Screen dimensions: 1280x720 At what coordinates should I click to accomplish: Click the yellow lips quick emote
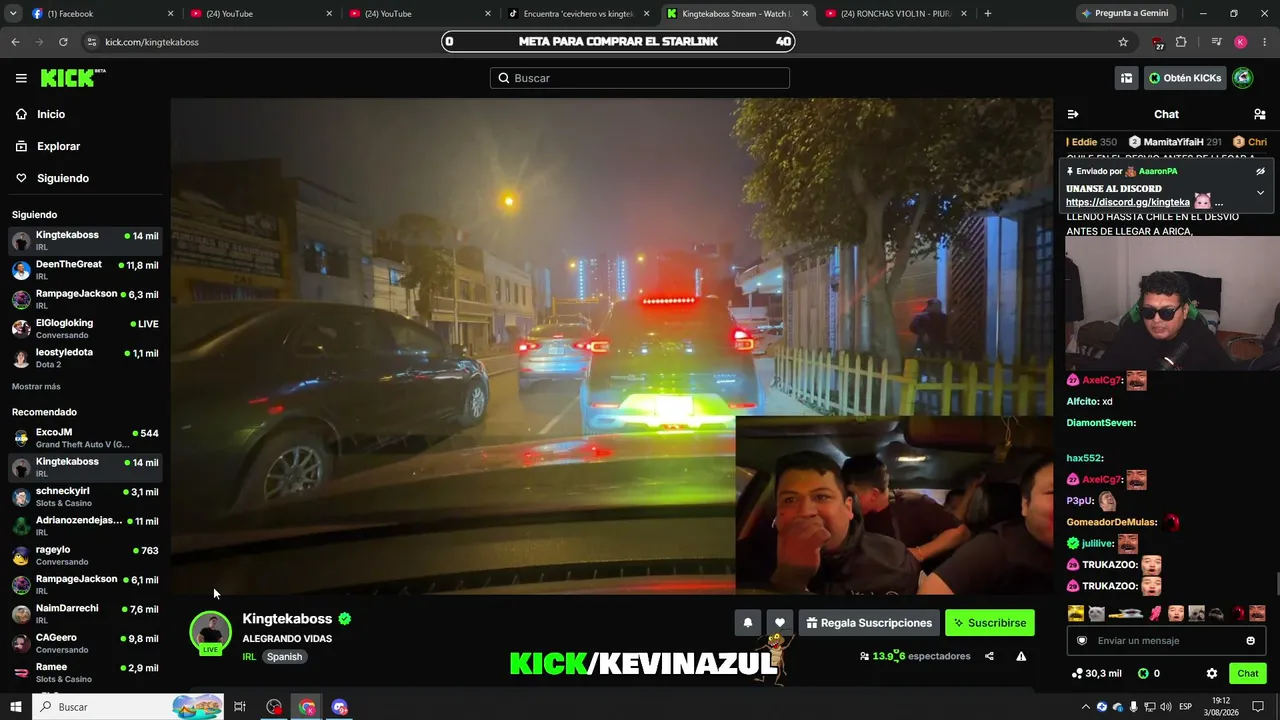[x=1076, y=613]
